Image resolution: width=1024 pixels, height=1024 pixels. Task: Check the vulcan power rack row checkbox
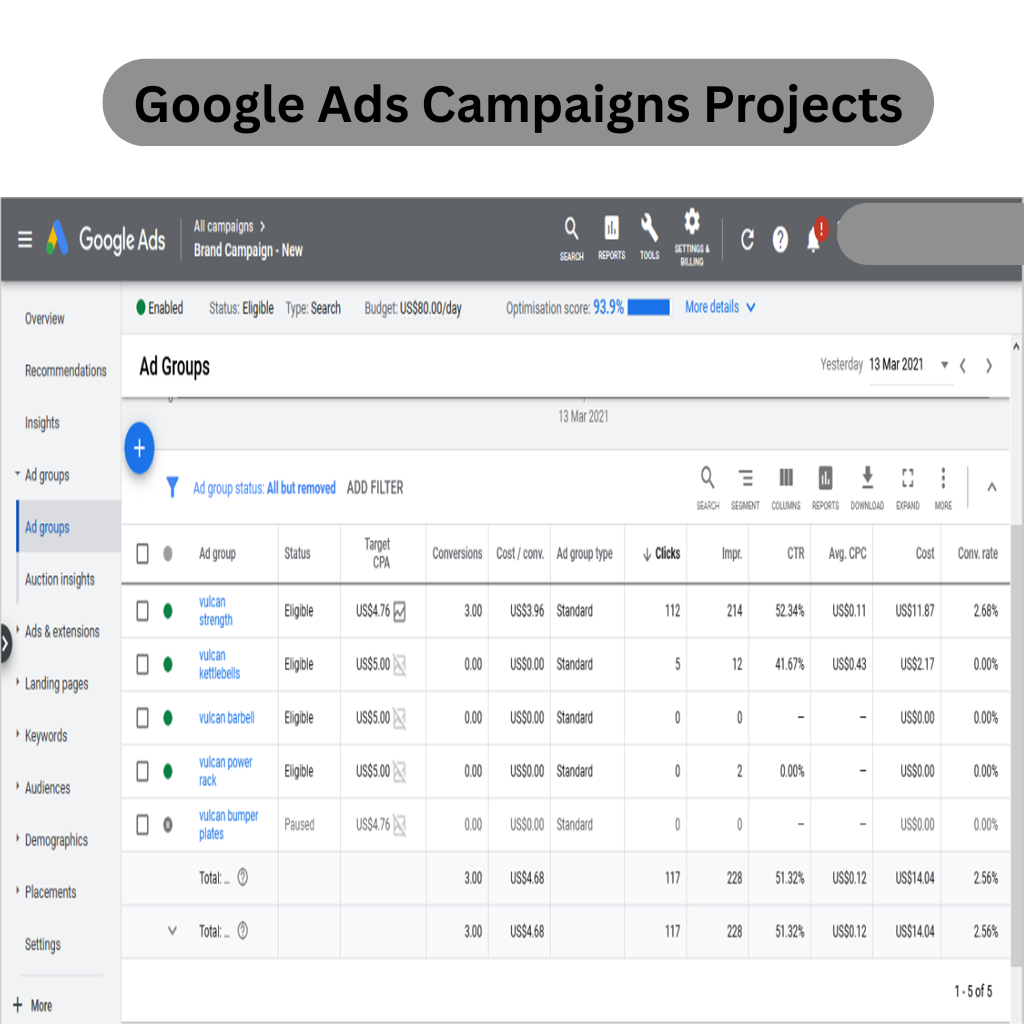[142, 771]
